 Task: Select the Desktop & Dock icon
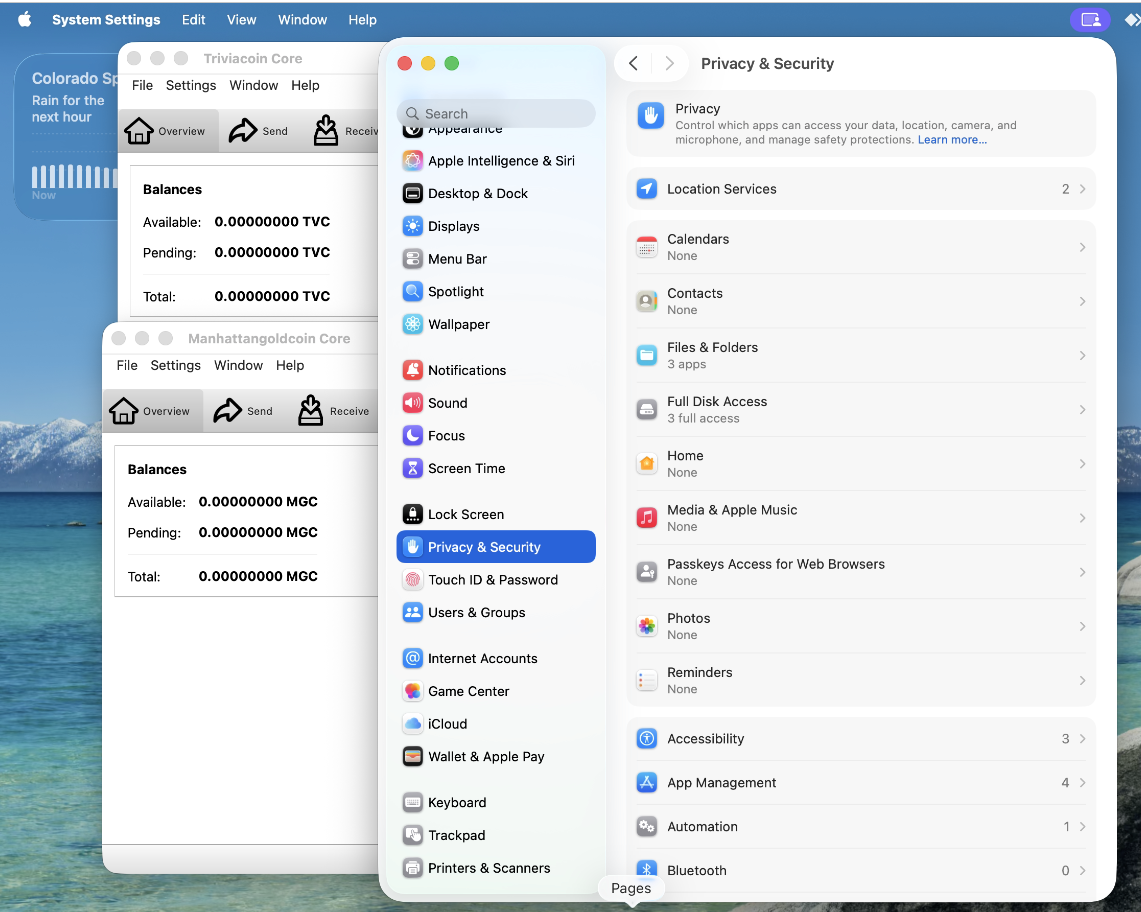[x=413, y=194]
